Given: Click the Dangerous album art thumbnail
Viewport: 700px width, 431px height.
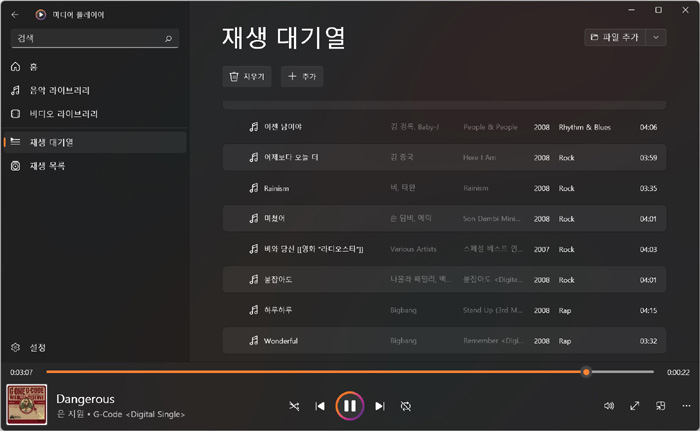Looking at the screenshot, I should tap(27, 405).
